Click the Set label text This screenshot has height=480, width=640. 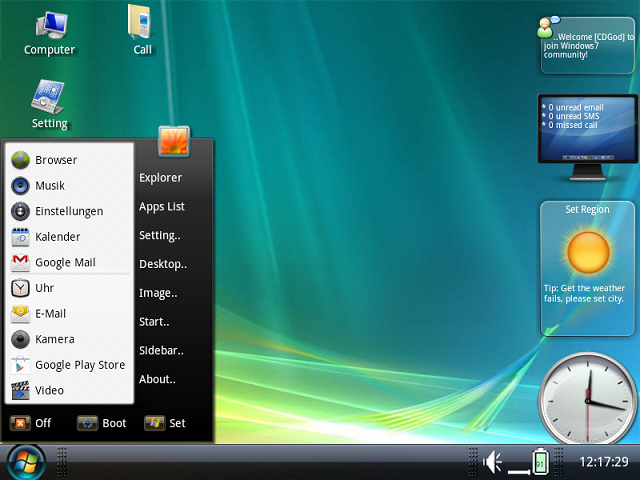[x=177, y=423]
